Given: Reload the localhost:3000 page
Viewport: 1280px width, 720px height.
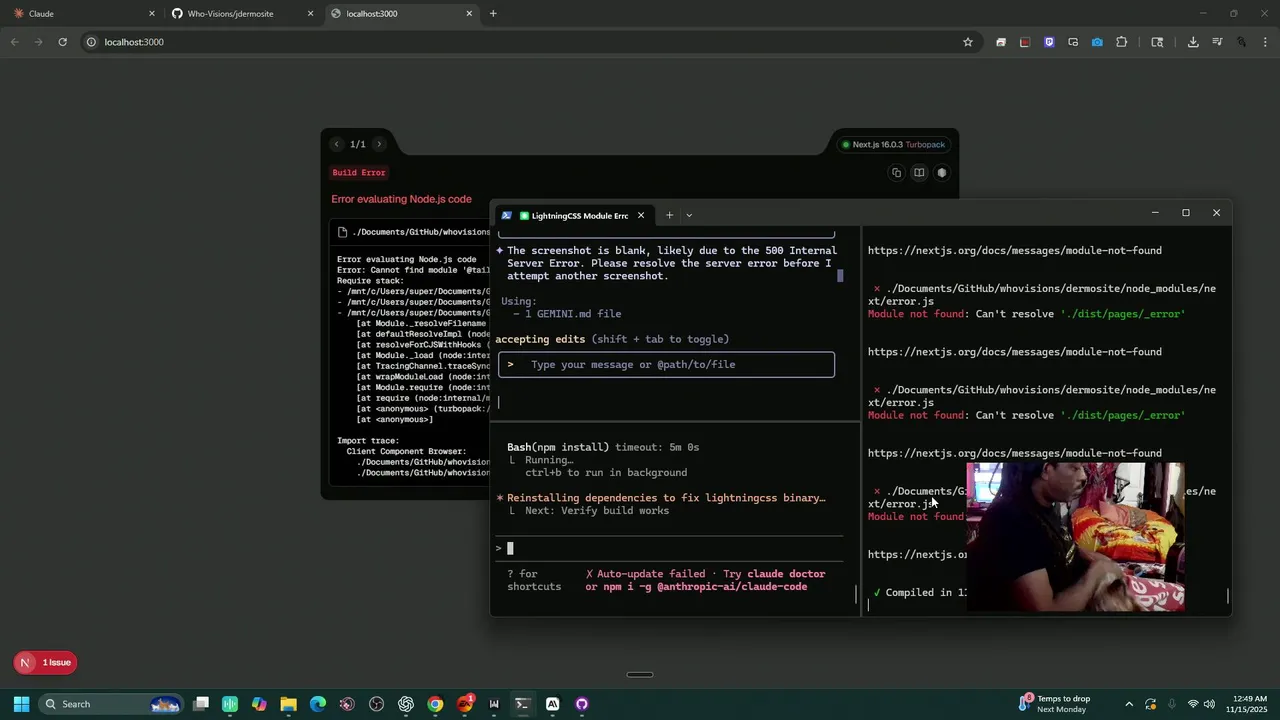Looking at the screenshot, I should [x=62, y=42].
